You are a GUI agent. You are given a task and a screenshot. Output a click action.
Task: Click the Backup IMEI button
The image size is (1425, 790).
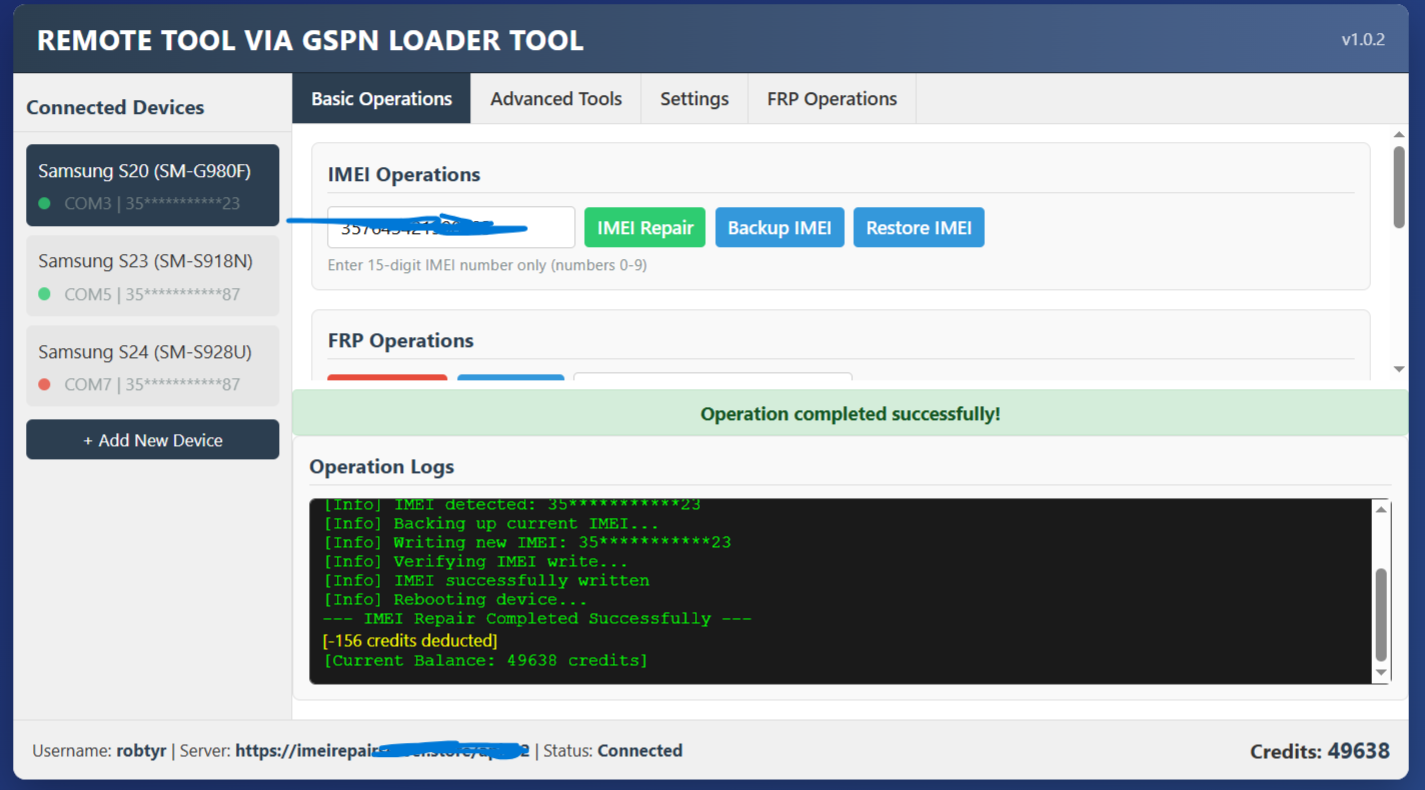coord(779,228)
